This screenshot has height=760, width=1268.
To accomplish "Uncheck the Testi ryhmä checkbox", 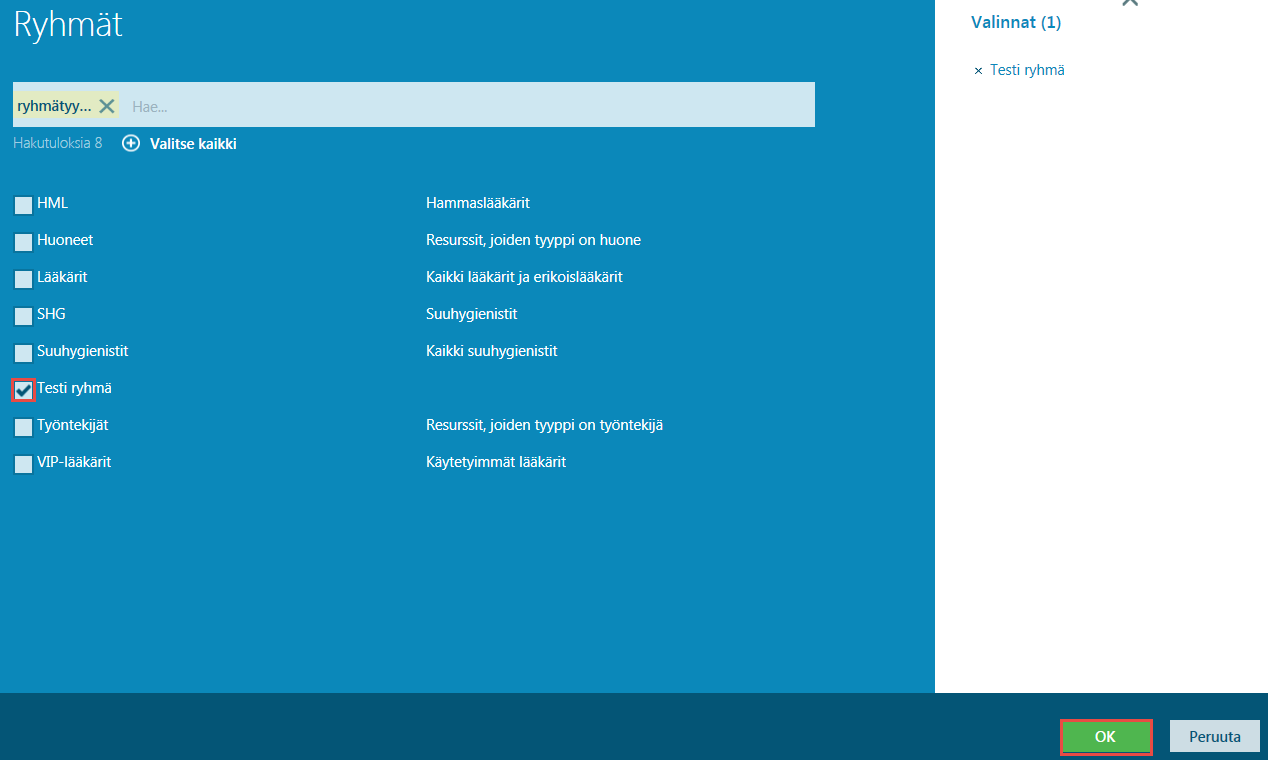I will point(23,390).
